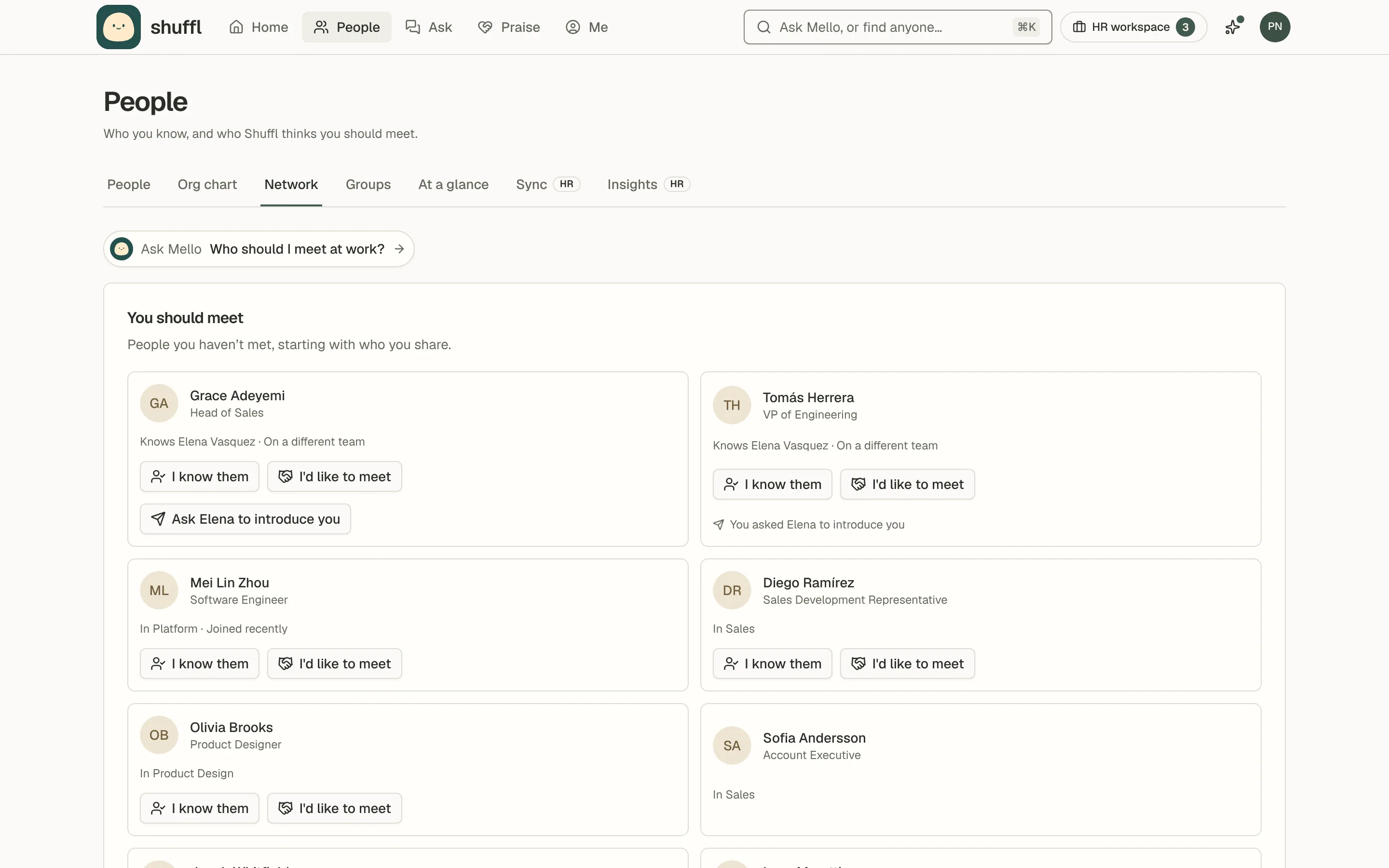The image size is (1389, 868).
Task: Click I'd like to meet for Tomás Herrera
Action: tap(908, 485)
